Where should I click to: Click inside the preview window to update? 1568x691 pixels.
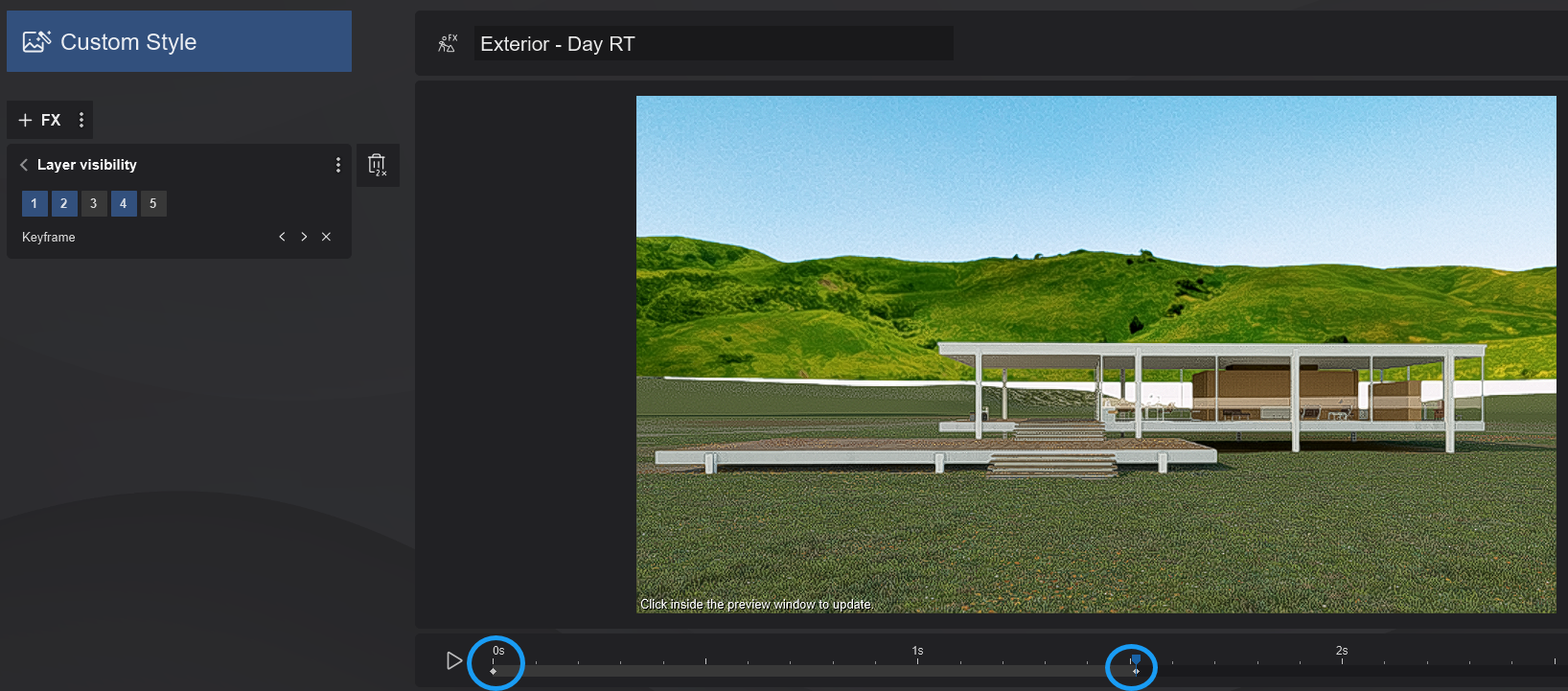coord(1095,354)
